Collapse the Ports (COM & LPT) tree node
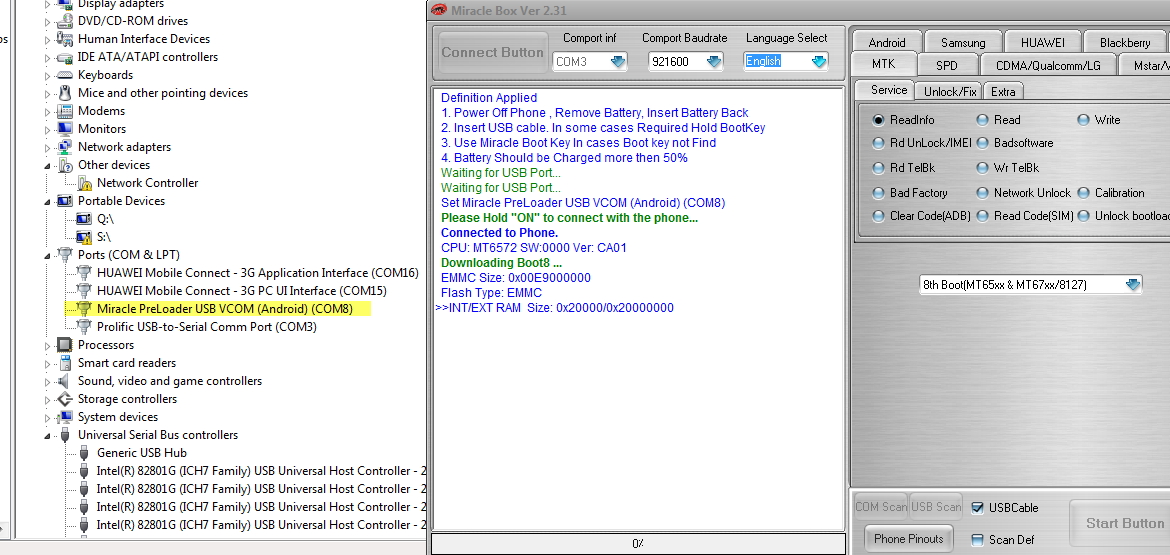 click(47, 255)
